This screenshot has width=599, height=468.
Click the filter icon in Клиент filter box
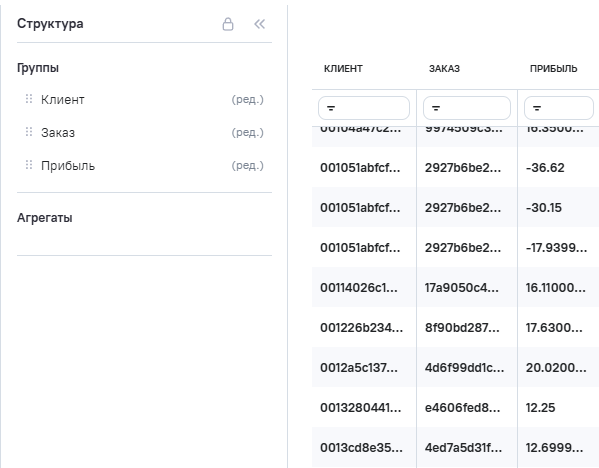pos(331,108)
